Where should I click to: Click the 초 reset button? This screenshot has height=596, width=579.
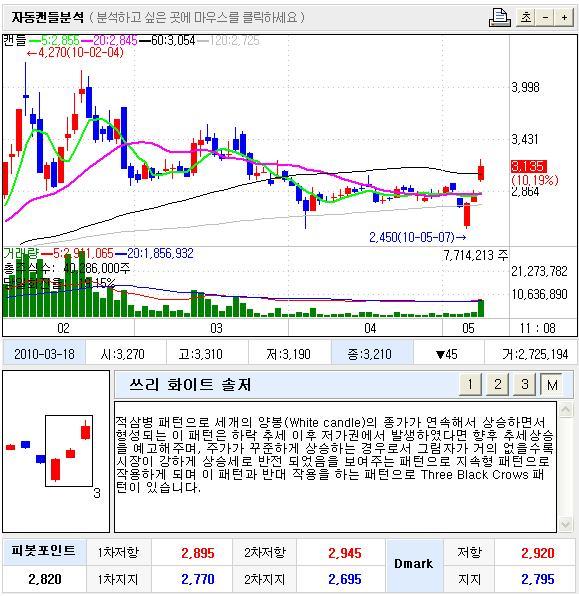tap(525, 17)
